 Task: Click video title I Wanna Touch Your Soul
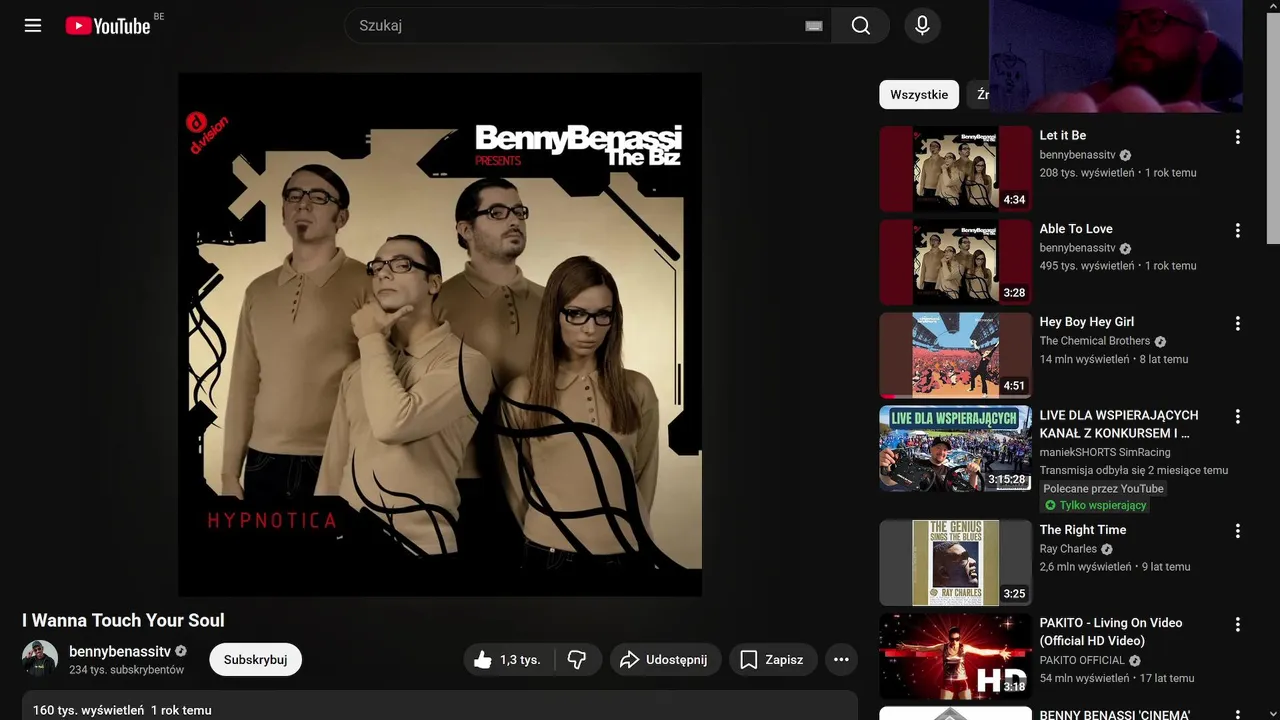pyautogui.click(x=123, y=620)
